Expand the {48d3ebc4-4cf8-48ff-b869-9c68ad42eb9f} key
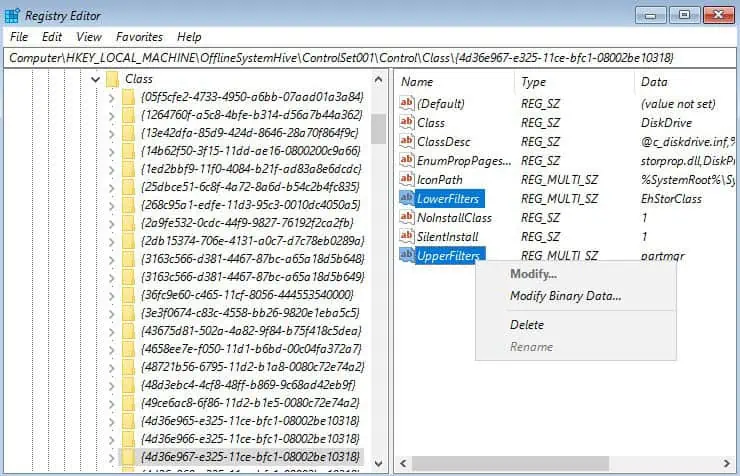 click(111, 385)
